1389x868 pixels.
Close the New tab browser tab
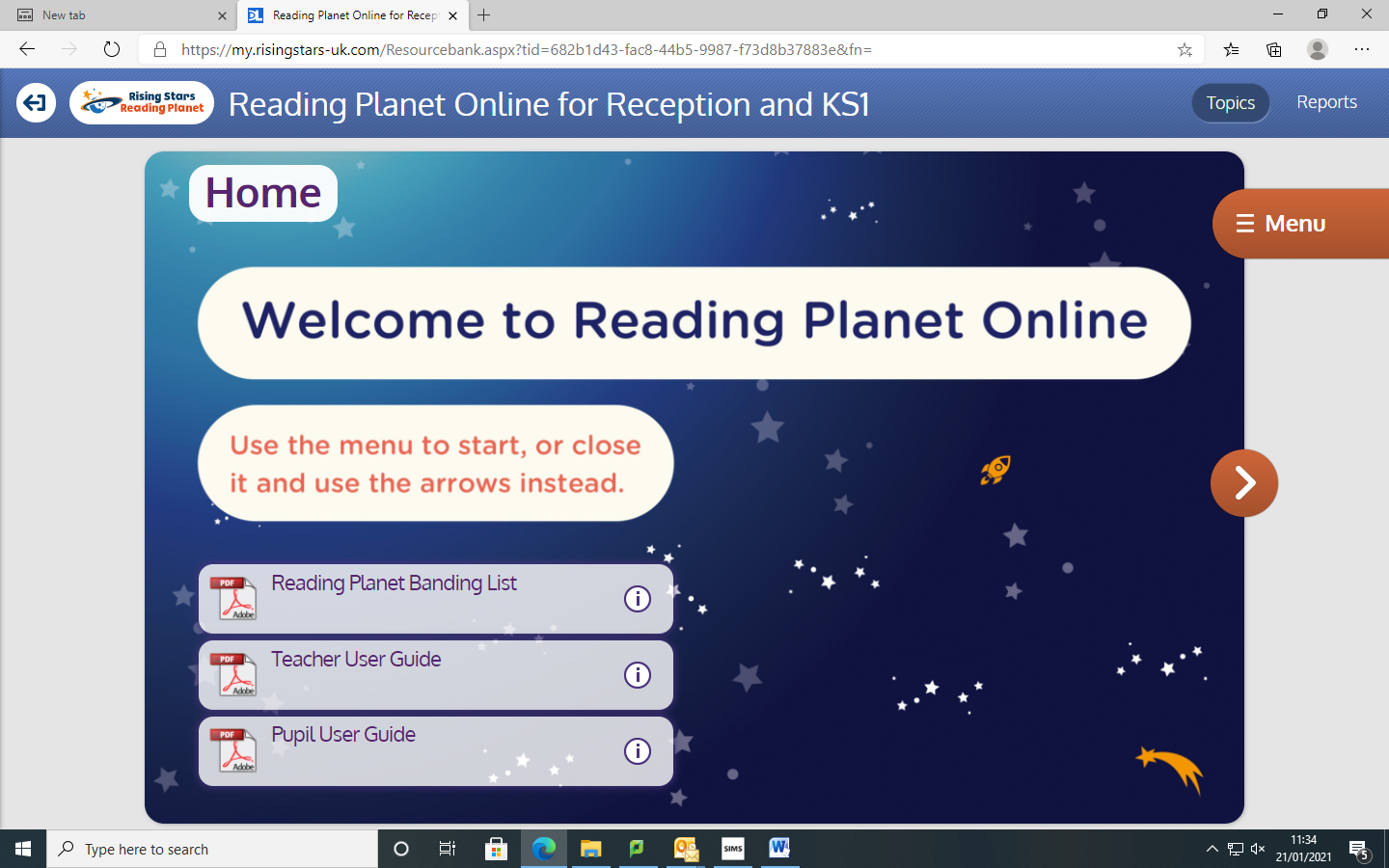pyautogui.click(x=222, y=15)
